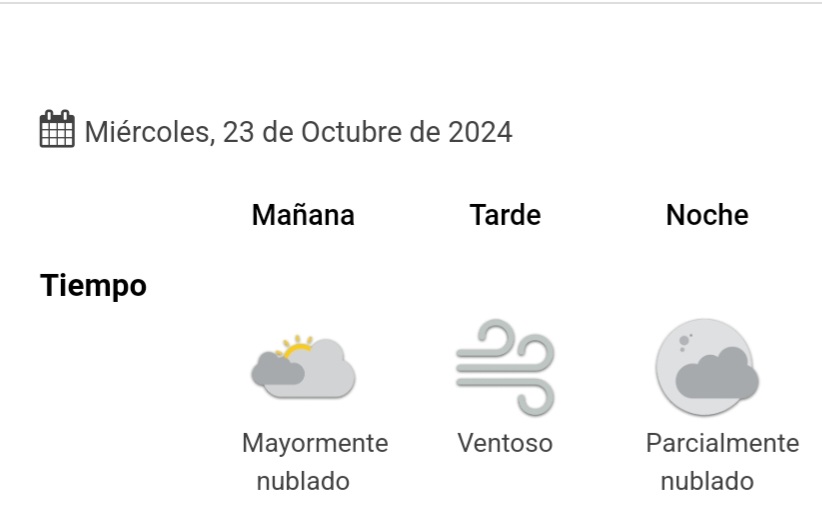Click the mostly cloudy morning weather icon
The height and width of the screenshot is (531, 822).
(x=304, y=367)
